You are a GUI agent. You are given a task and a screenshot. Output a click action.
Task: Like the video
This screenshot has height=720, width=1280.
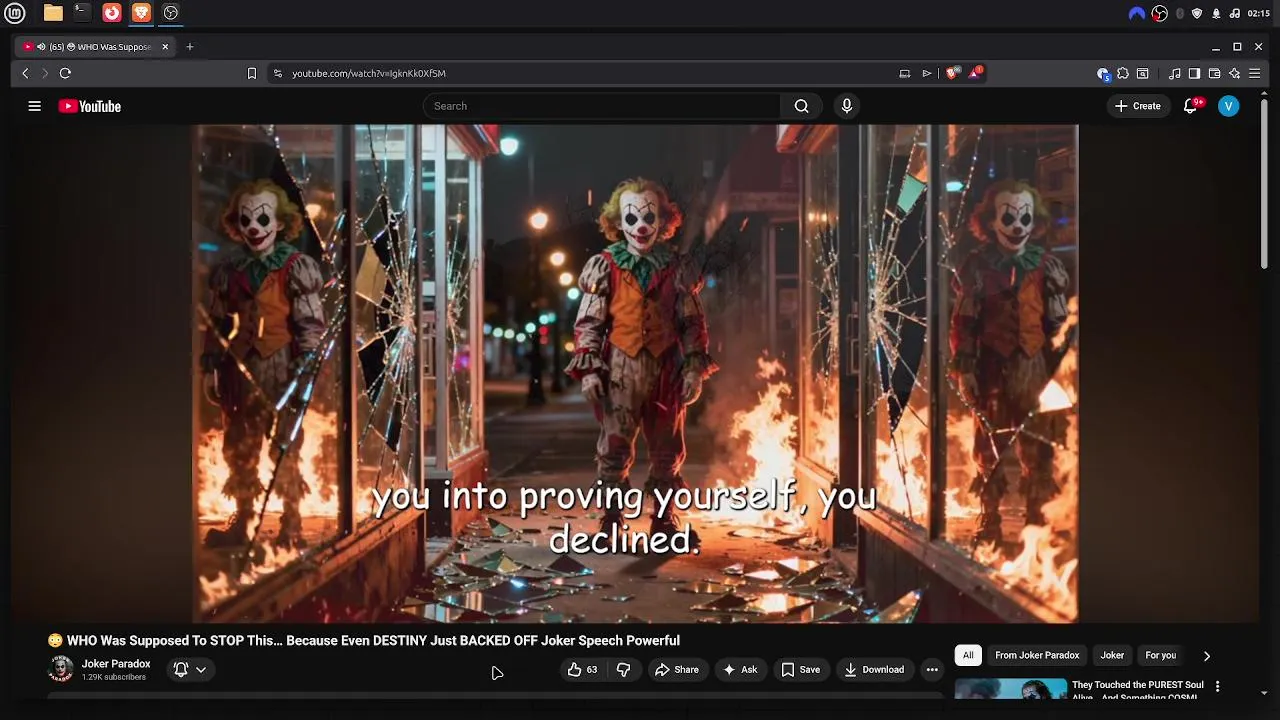click(x=582, y=670)
